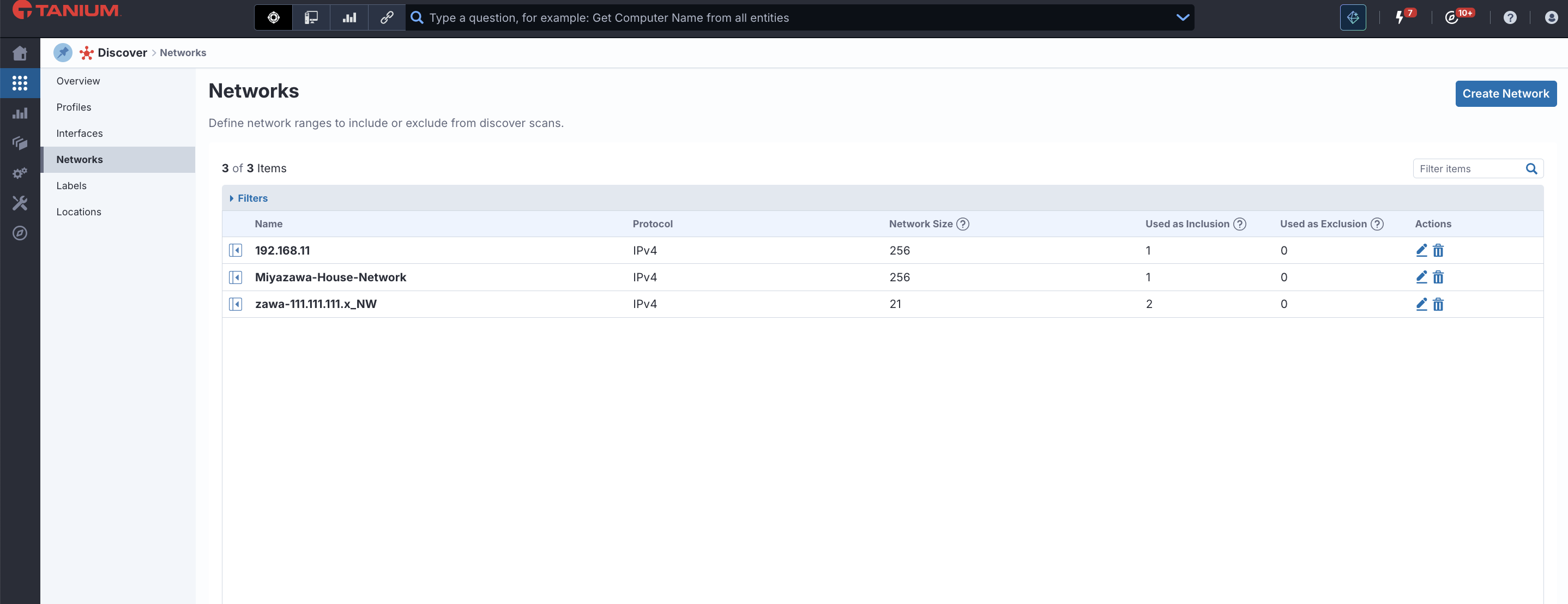The image size is (1568, 604).
Task: Toggle the bar chart mode button
Action: 349,17
